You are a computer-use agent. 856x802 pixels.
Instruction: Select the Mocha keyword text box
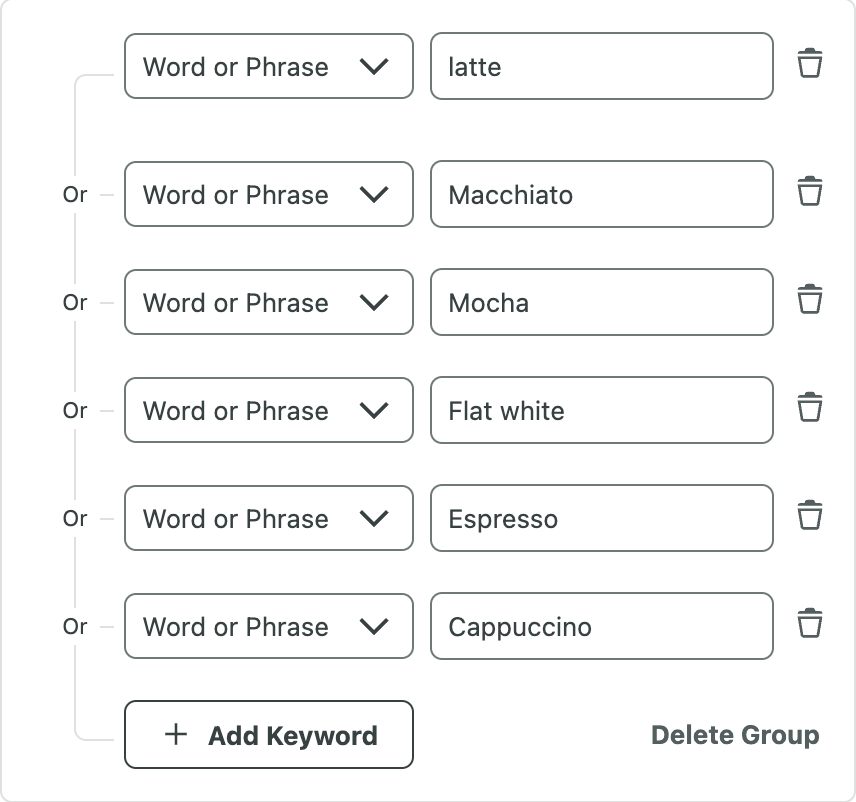coord(602,302)
